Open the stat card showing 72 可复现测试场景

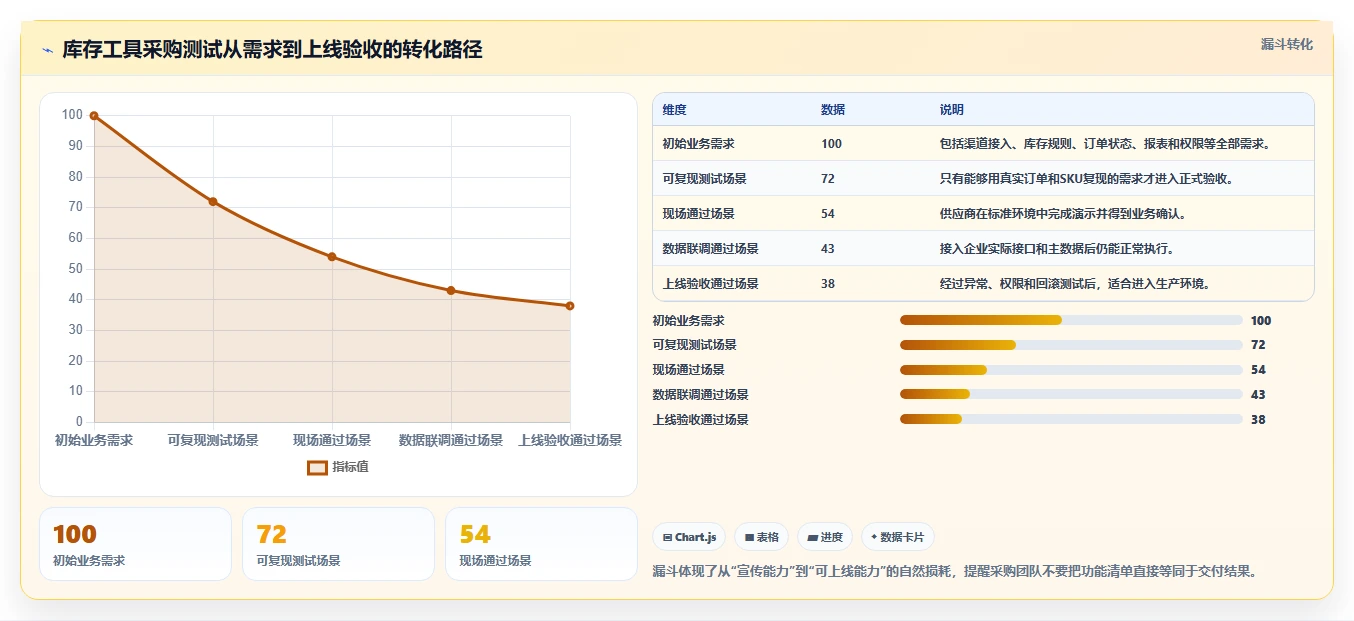pyautogui.click(x=338, y=544)
